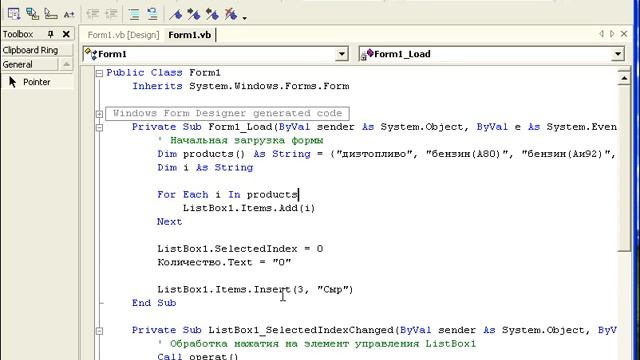Close the active Form1.vb document
Image resolution: width=640 pixels, height=360 pixels.
(x=624, y=34)
